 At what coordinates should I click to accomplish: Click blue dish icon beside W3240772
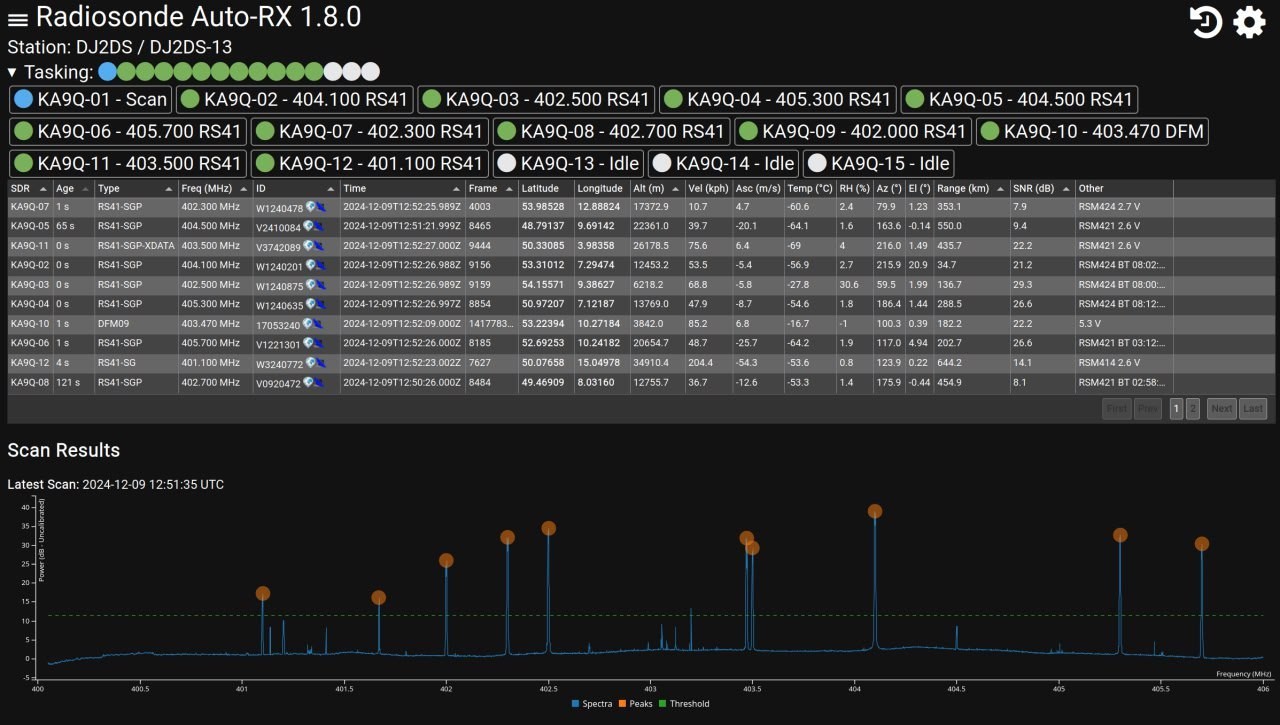[x=320, y=363]
